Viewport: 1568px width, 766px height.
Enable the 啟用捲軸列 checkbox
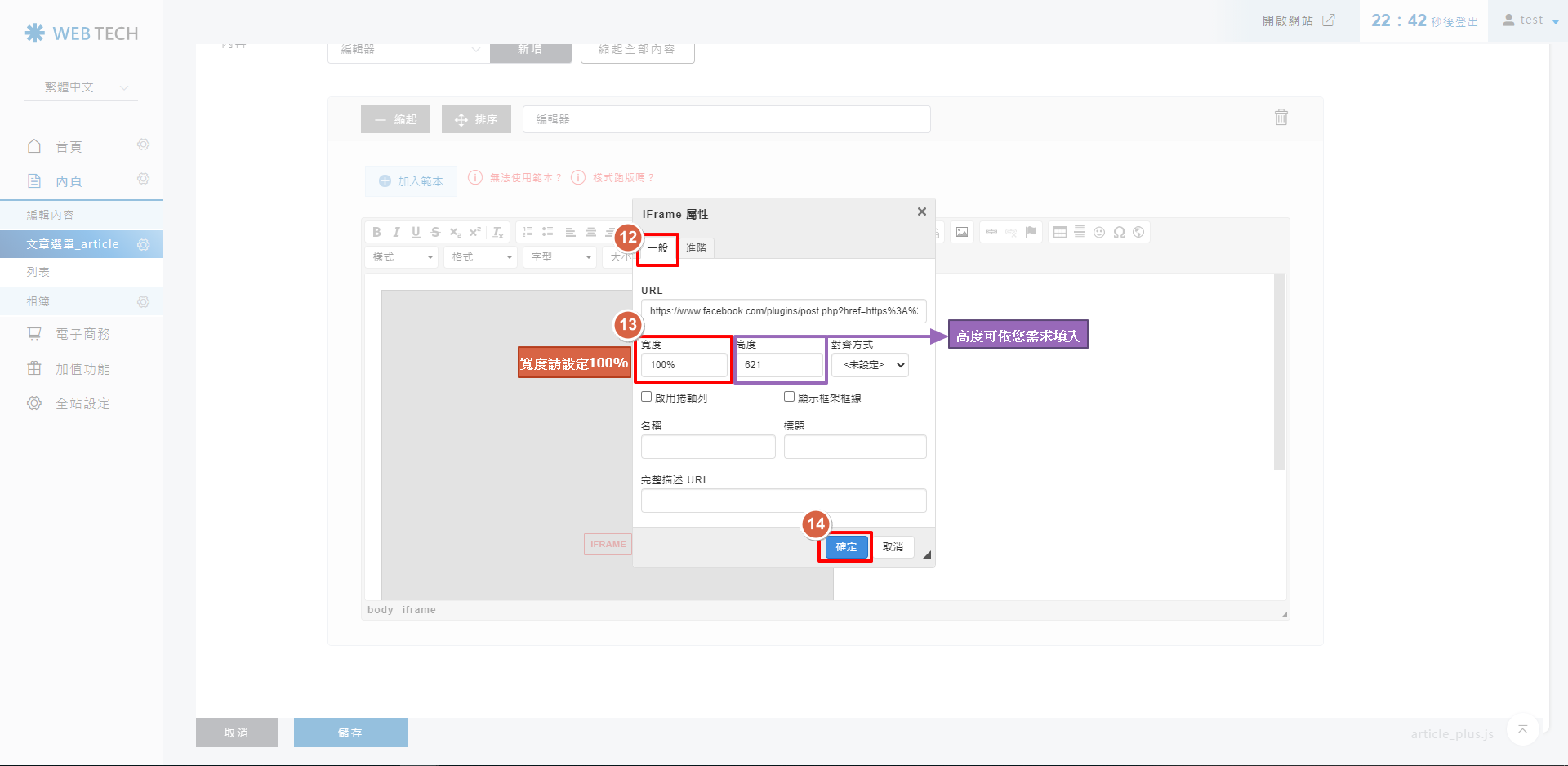pos(647,397)
